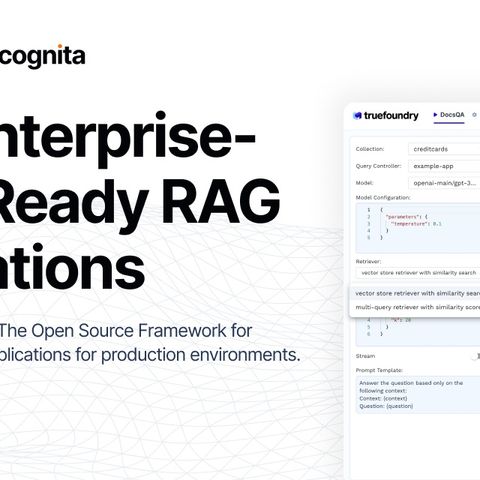This screenshot has width=480, height=480.
Task: Select multi-query retriever with similarity score option
Action: tap(415, 307)
